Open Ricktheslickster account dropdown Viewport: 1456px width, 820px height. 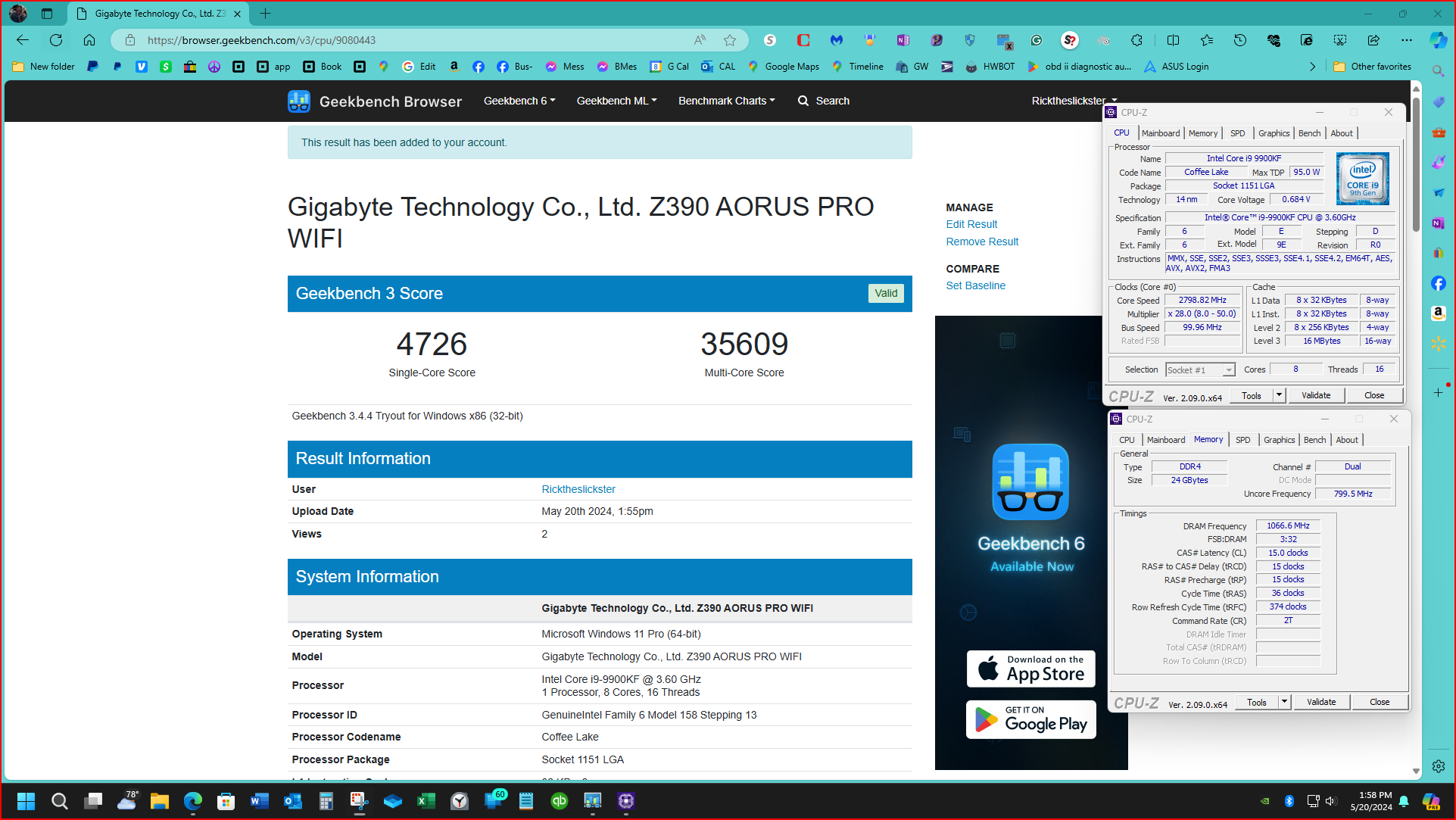tap(1074, 101)
